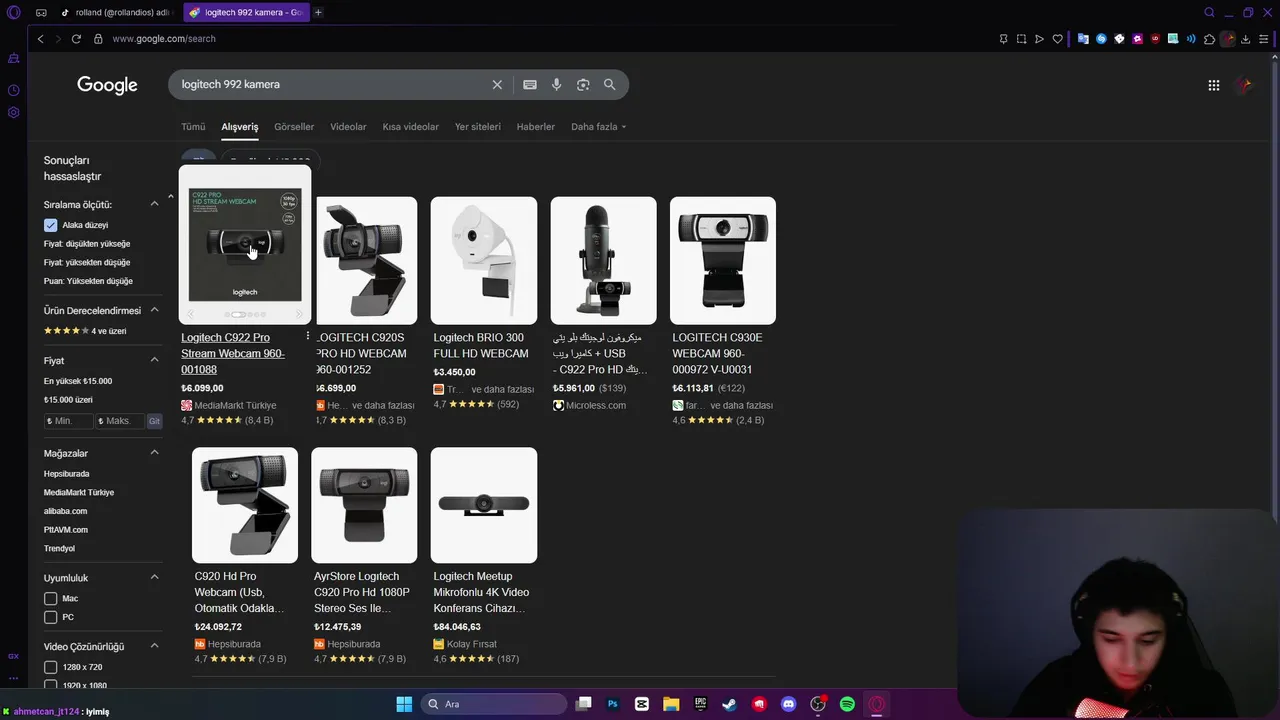Viewport: 1280px width, 720px height.
Task: Collapse the Sıralama ölçütü section
Action: tap(155, 204)
